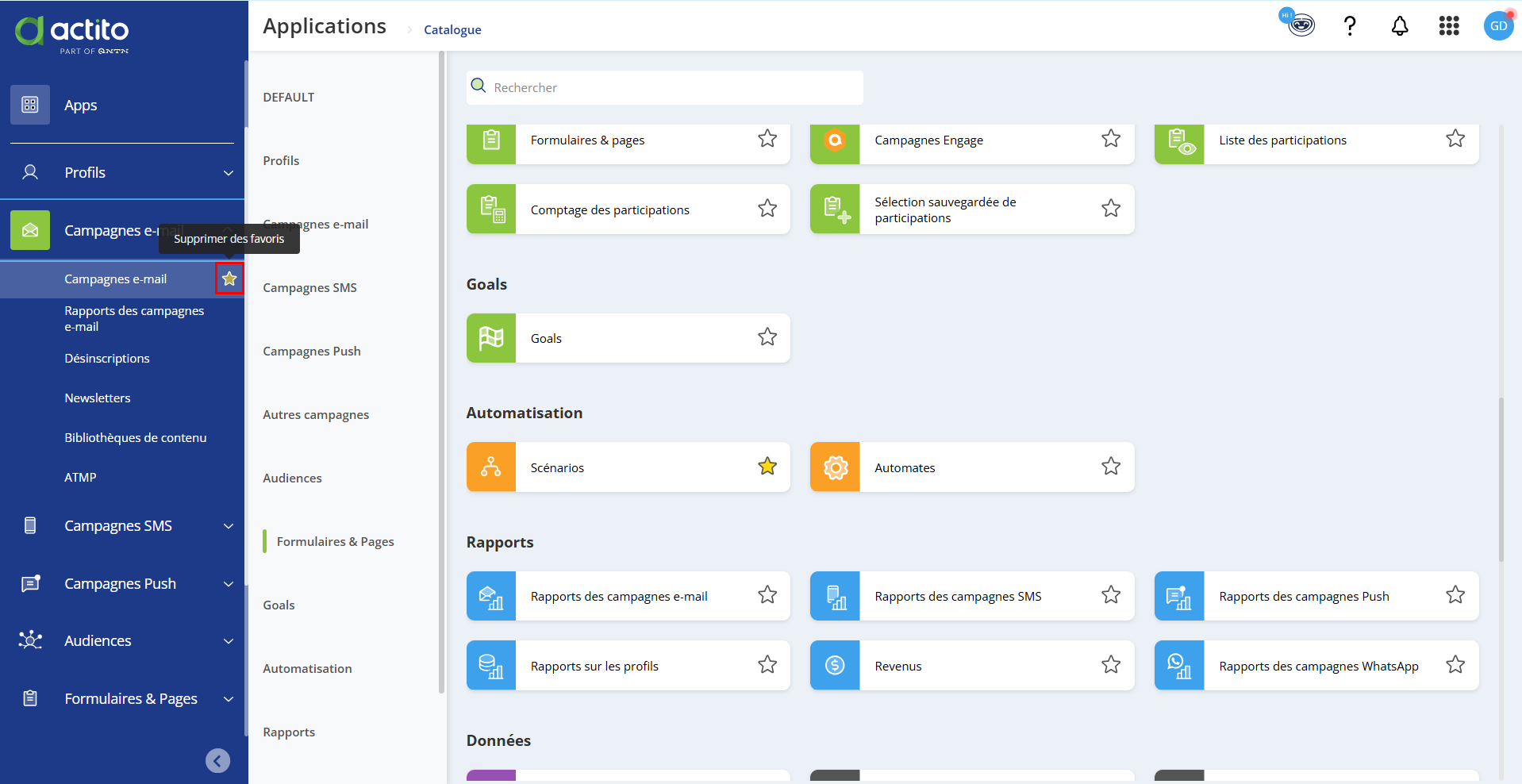Select Rapports catalogue category
Image resolution: width=1522 pixels, height=784 pixels.
(289, 732)
